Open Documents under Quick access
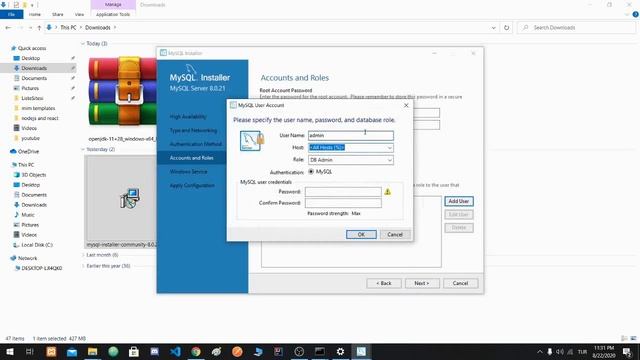This screenshot has height=360, width=640. pos(34,78)
